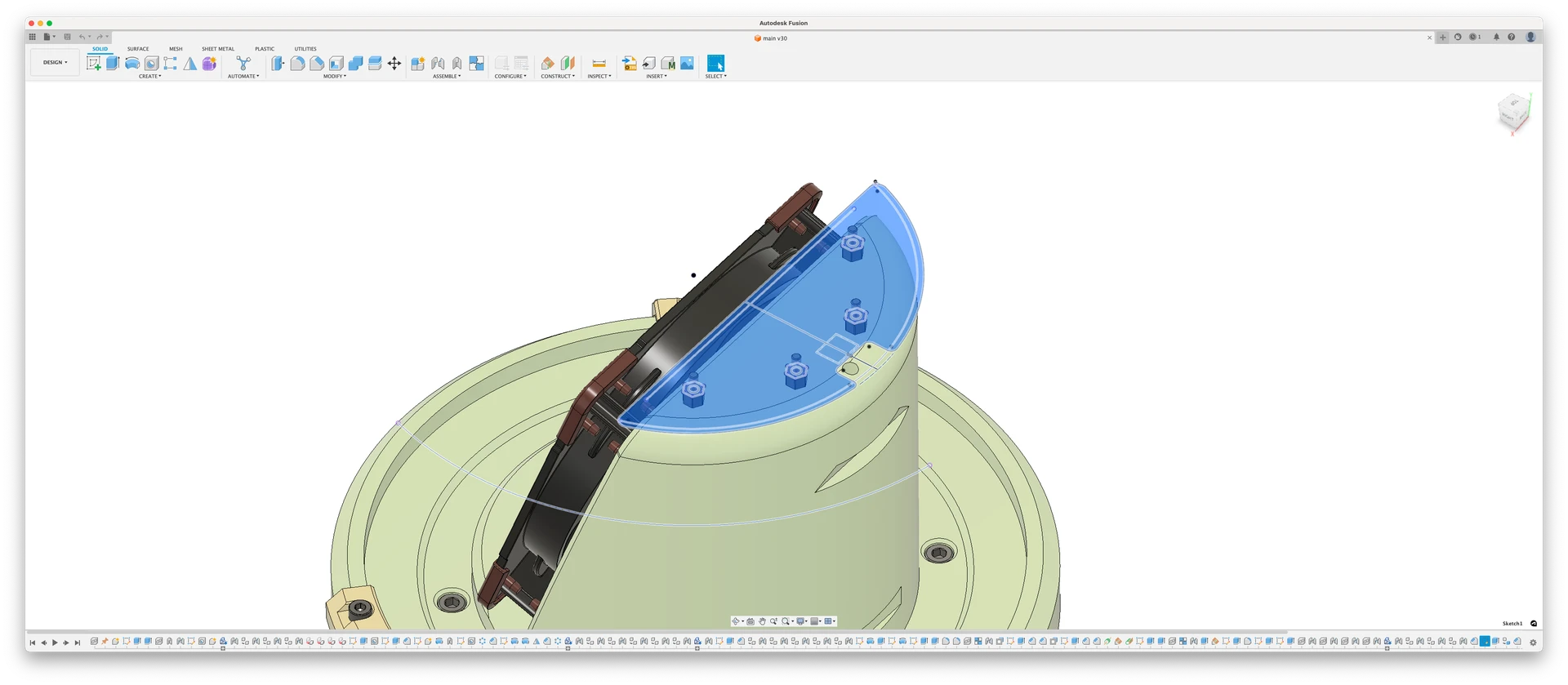The width and height of the screenshot is (1568, 685).
Task: Switch to the Sheet Metal tab
Action: [x=218, y=49]
